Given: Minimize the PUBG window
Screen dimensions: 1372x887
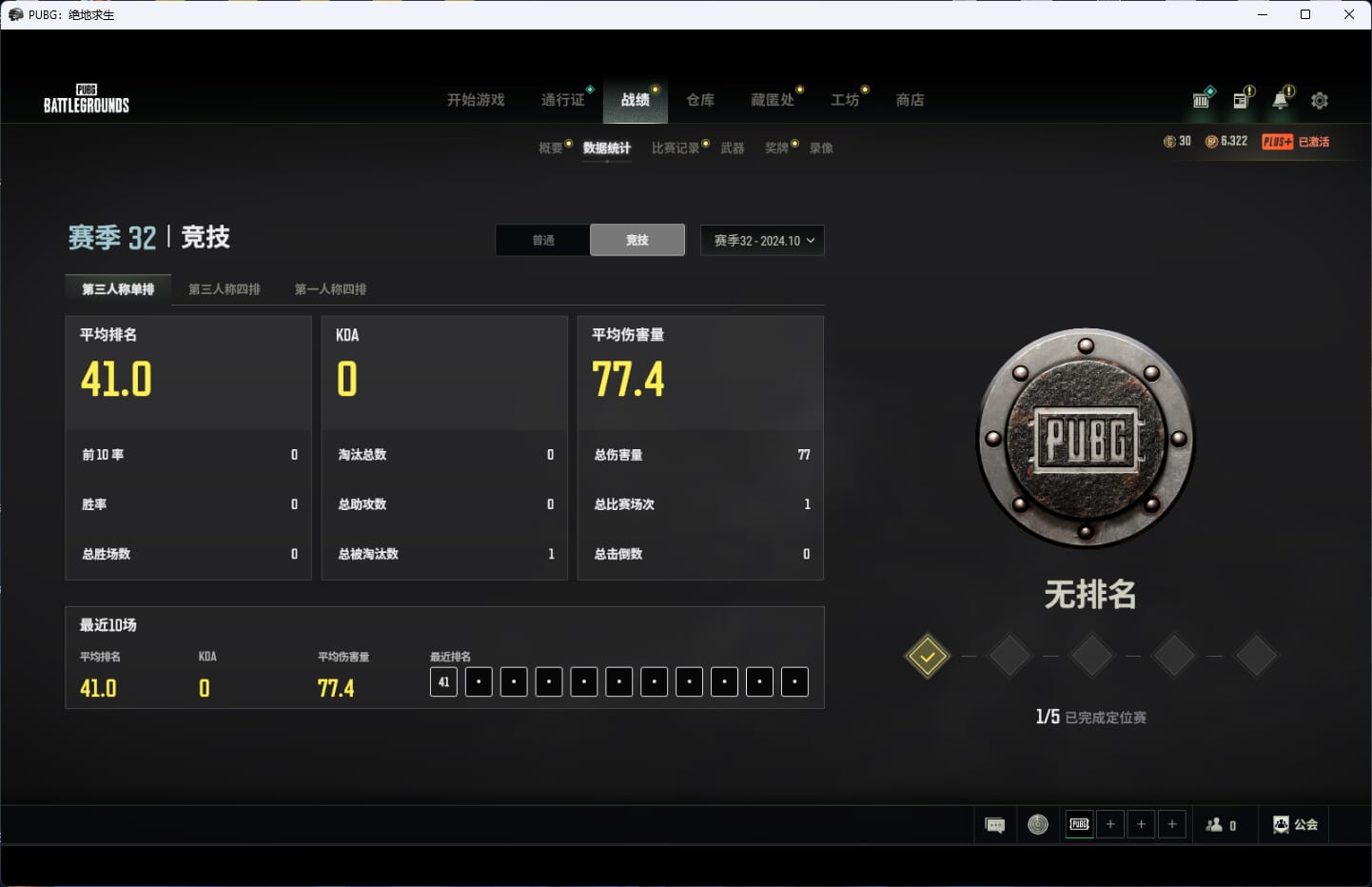Looking at the screenshot, I should [1263, 14].
